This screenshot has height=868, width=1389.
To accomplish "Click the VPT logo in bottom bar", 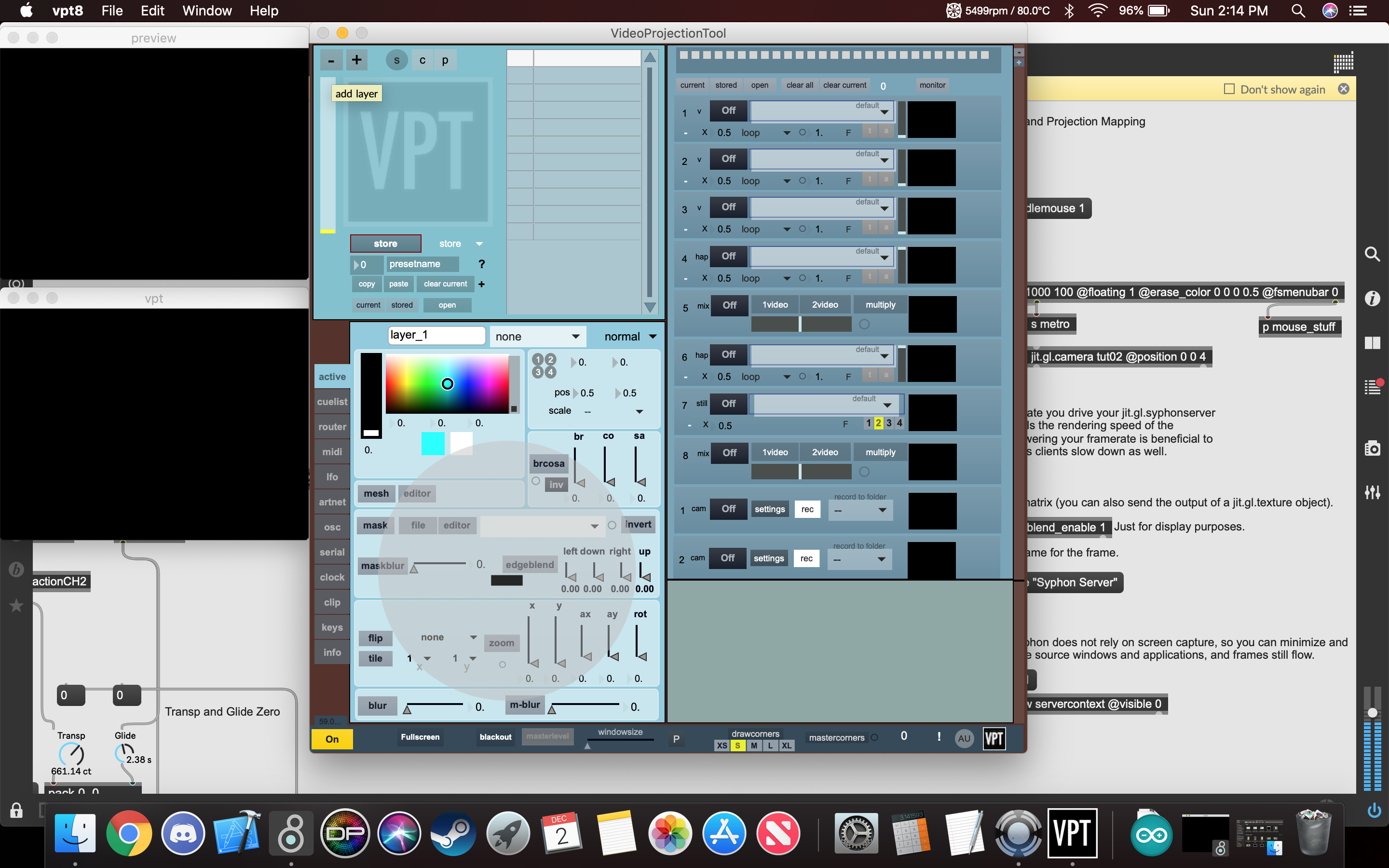I will point(994,738).
